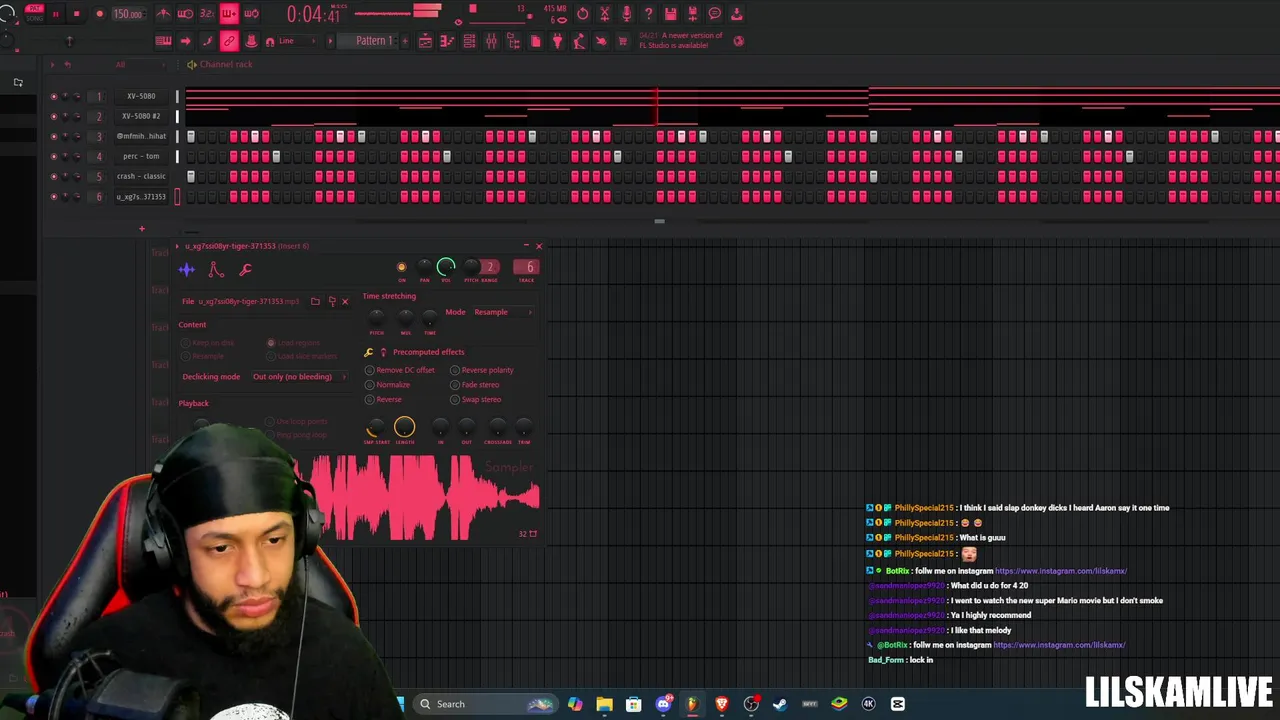Open the first Instagram link in chat

[x=1060, y=571]
